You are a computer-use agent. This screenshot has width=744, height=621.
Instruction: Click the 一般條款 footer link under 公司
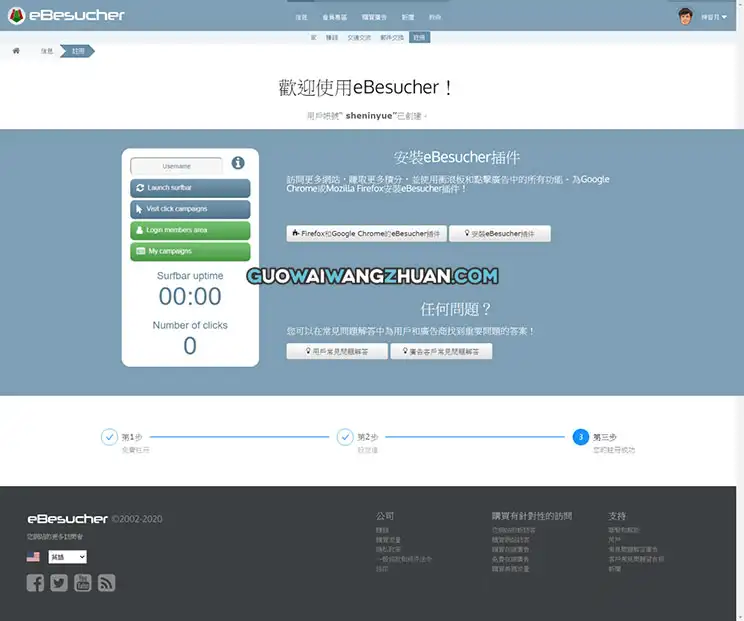pos(404,559)
